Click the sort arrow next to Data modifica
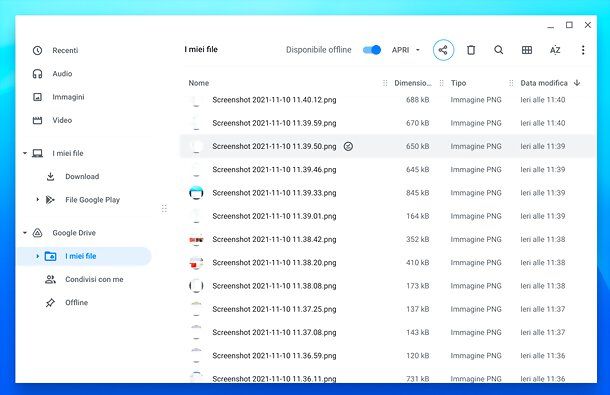Image resolution: width=610 pixels, height=395 pixels. [x=577, y=83]
